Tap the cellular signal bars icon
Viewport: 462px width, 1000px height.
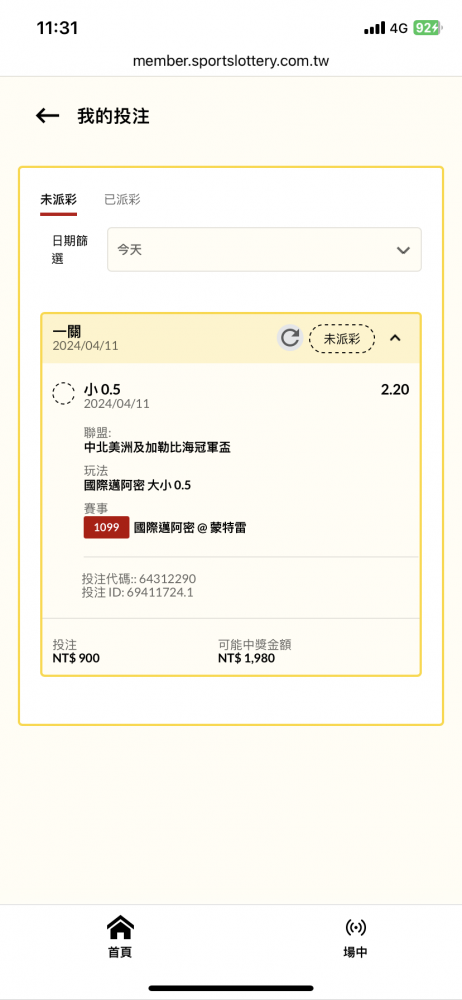tap(375, 28)
